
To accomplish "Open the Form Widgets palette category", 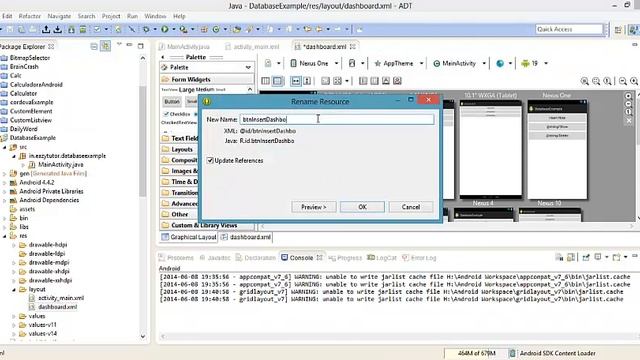I will click(x=207, y=79).
